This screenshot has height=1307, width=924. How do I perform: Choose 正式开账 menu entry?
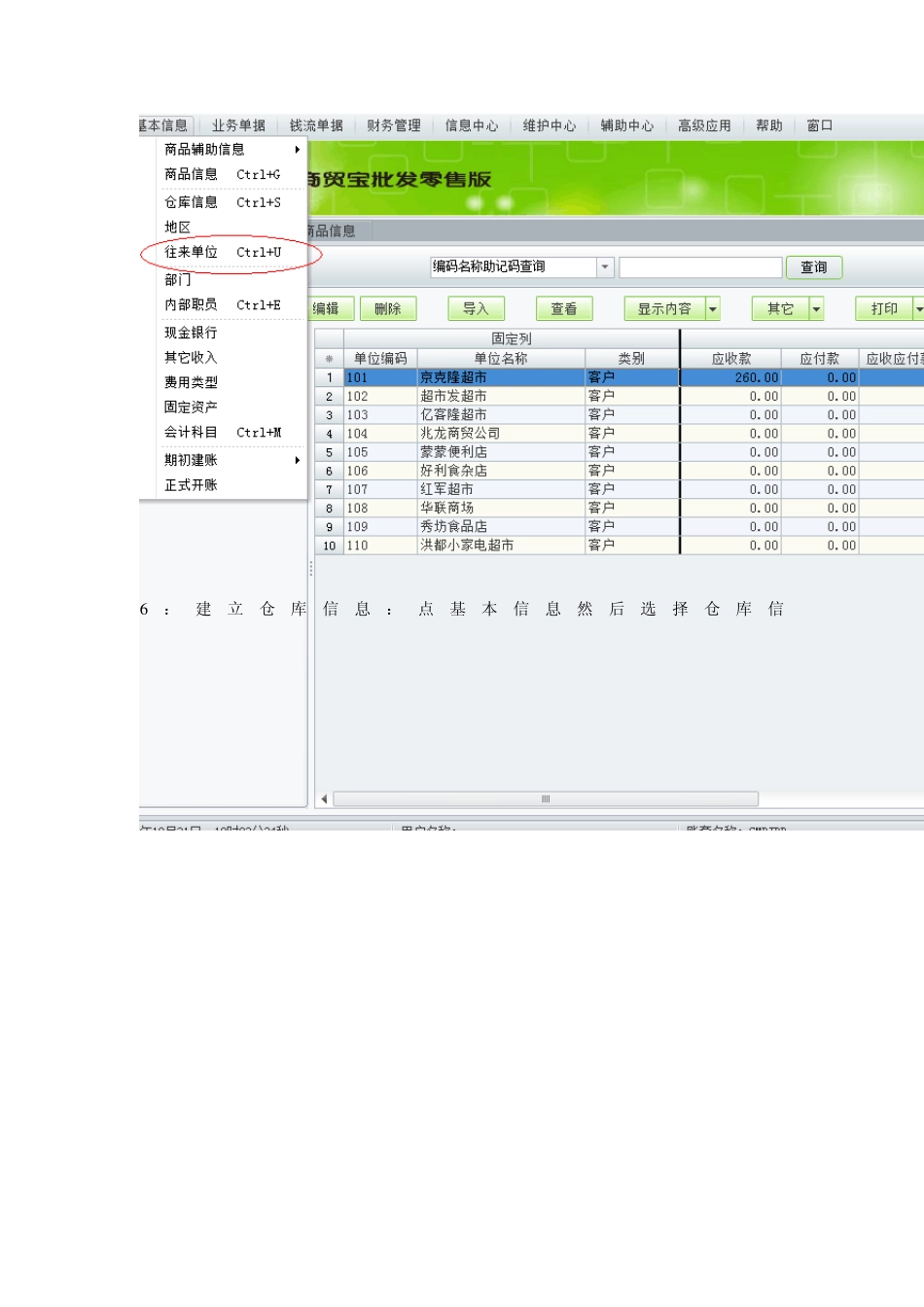231,484
